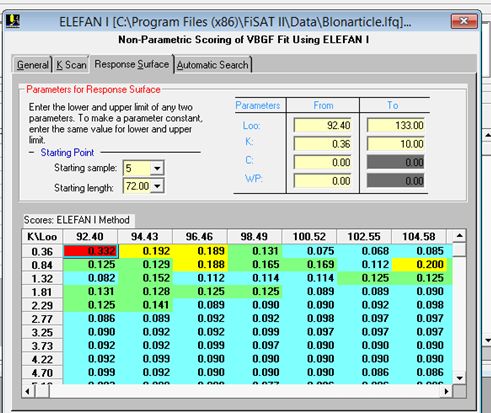
Task: Collapse the Starting Point section
Action: 32,153
